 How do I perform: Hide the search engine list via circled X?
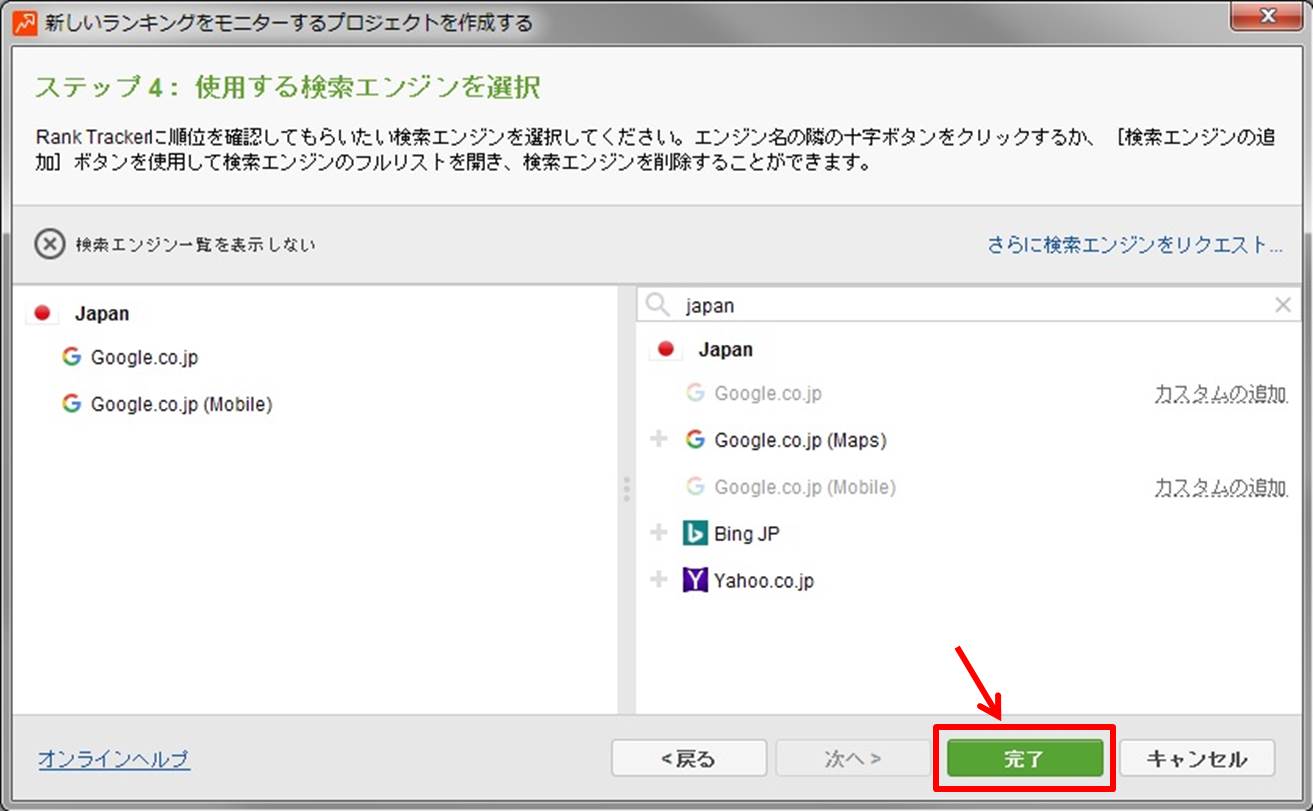50,244
